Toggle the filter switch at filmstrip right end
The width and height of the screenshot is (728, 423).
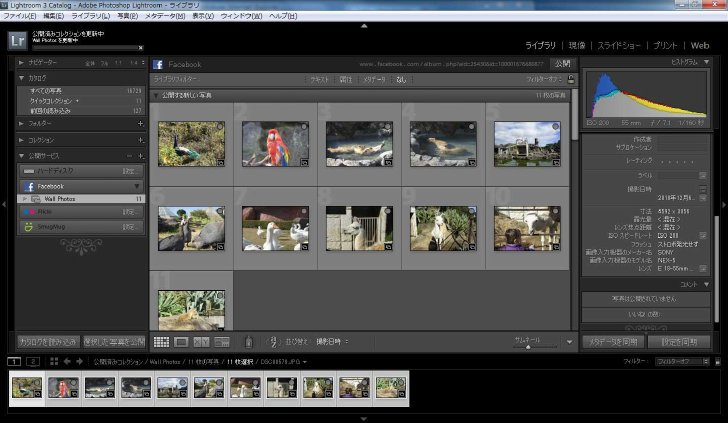(x=717, y=361)
